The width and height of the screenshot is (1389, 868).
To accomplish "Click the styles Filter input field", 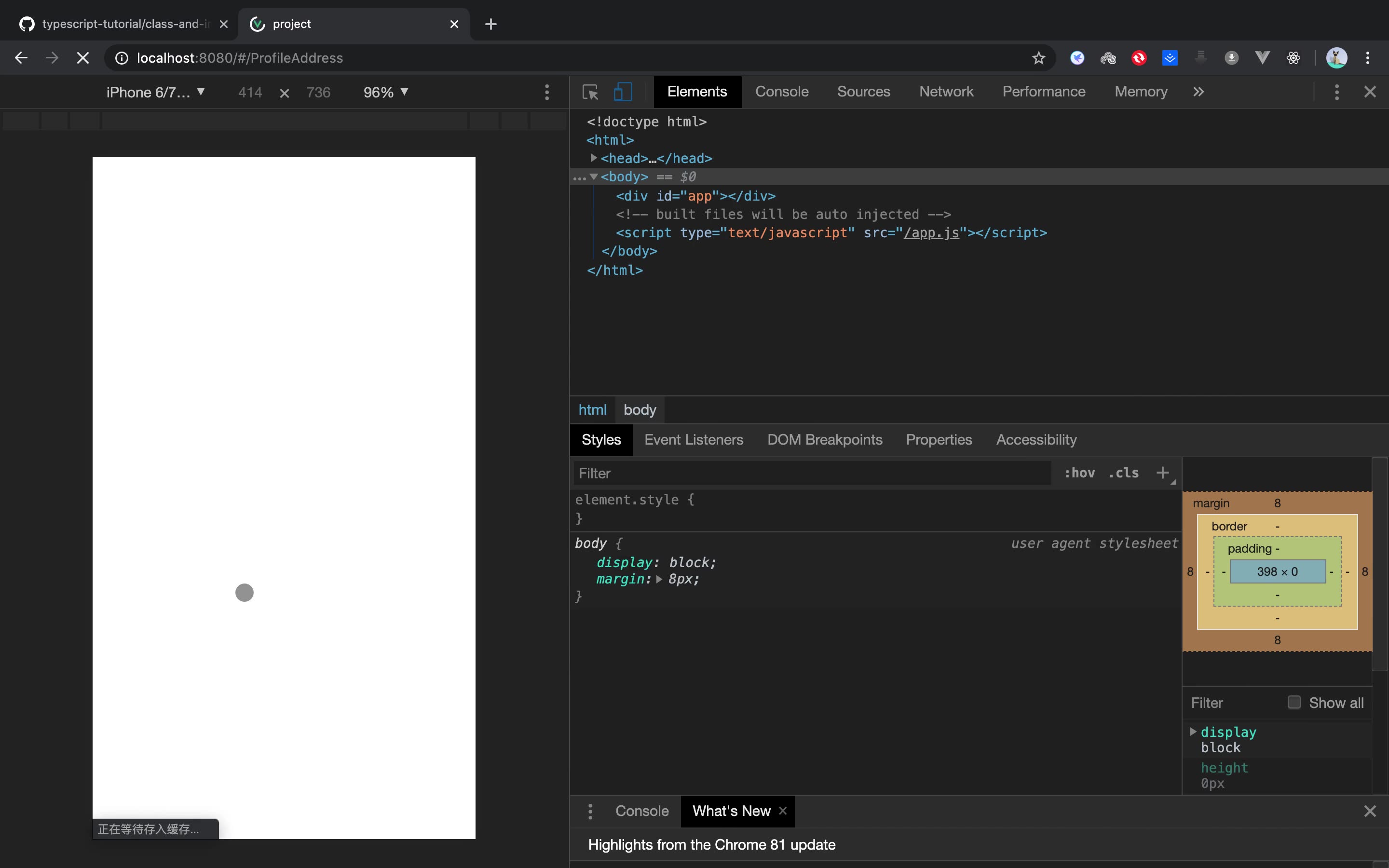I will point(812,473).
